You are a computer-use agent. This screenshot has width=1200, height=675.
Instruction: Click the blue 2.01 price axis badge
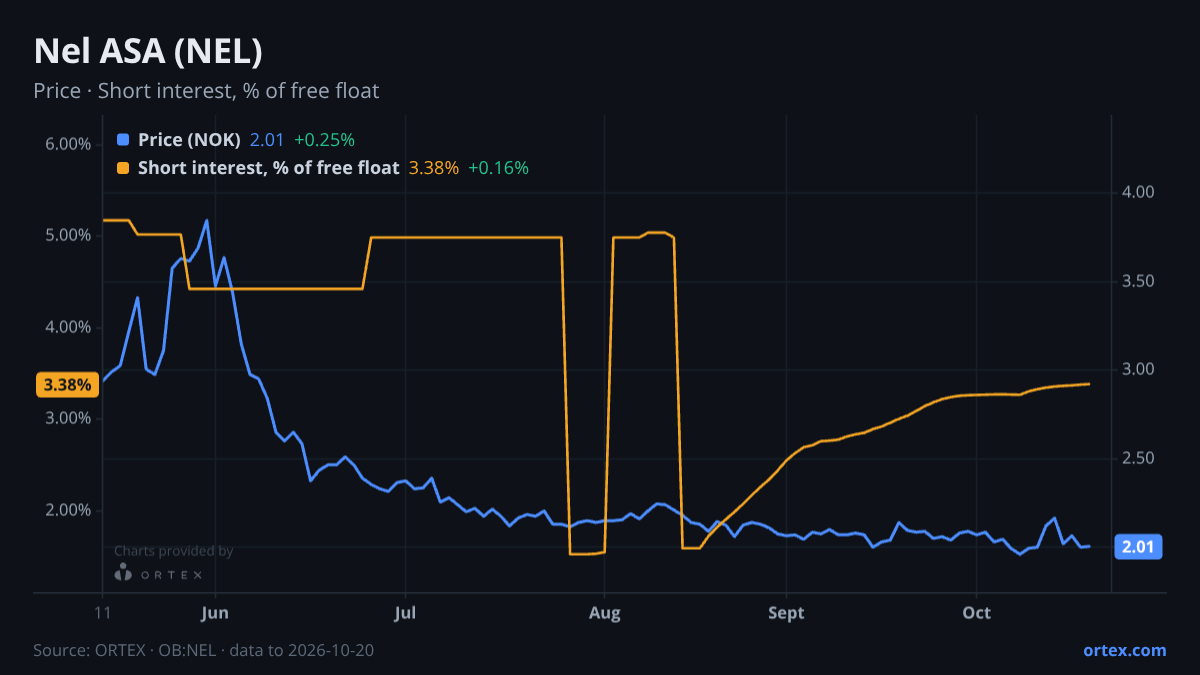[x=1138, y=547]
